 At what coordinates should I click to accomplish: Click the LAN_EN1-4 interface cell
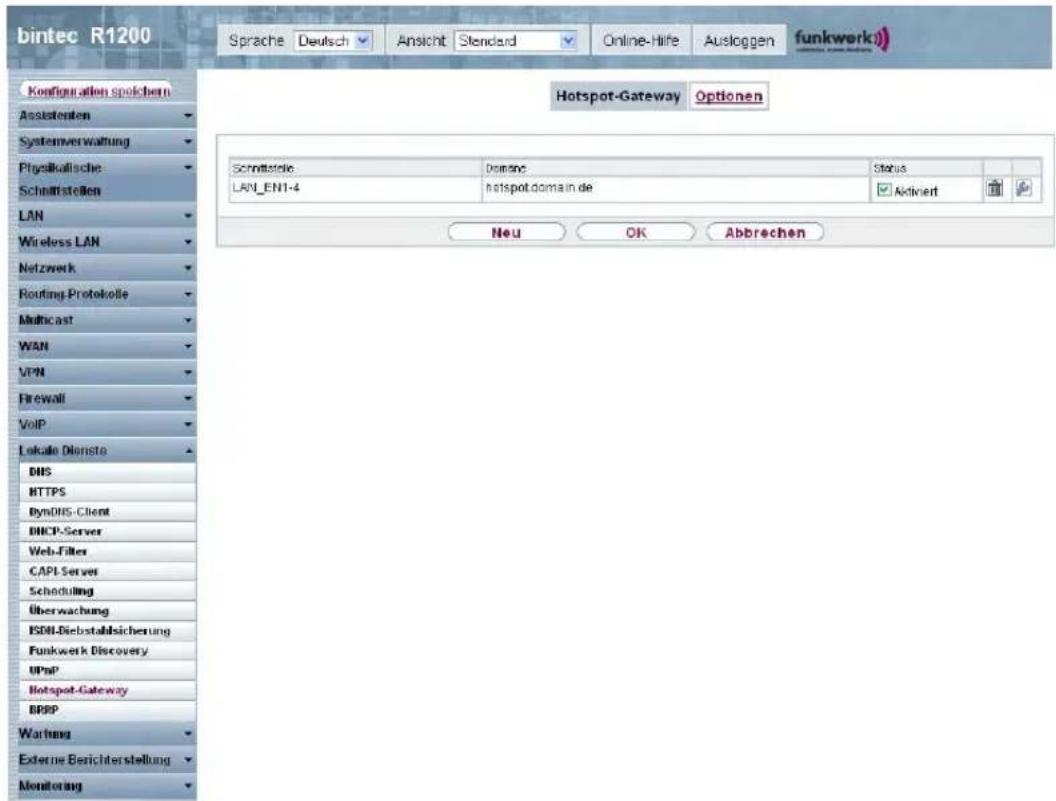pos(356,189)
